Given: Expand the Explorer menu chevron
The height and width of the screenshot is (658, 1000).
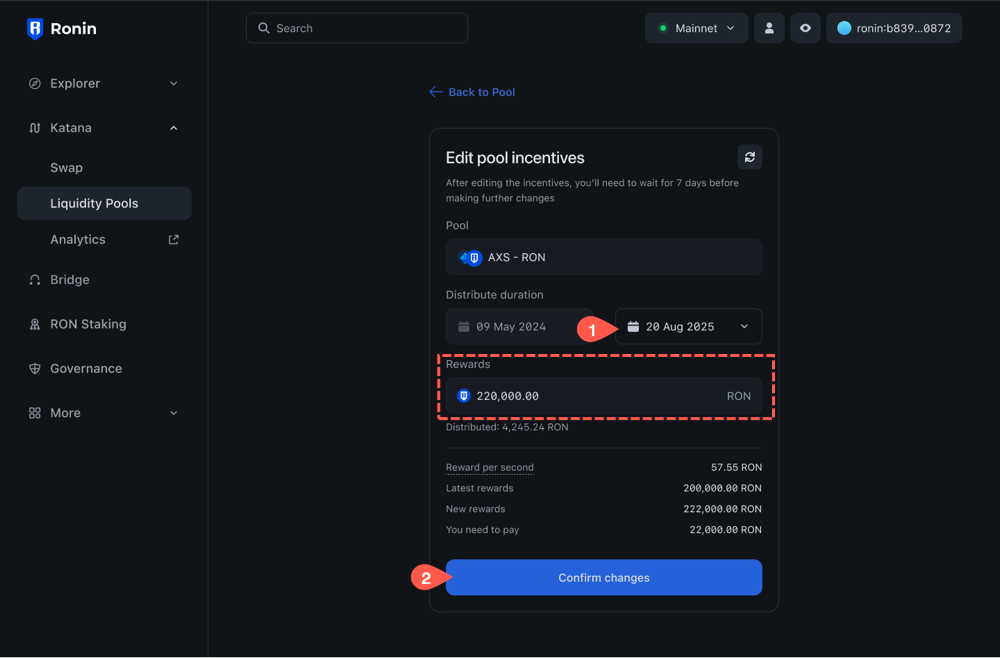Looking at the screenshot, I should (x=173, y=84).
